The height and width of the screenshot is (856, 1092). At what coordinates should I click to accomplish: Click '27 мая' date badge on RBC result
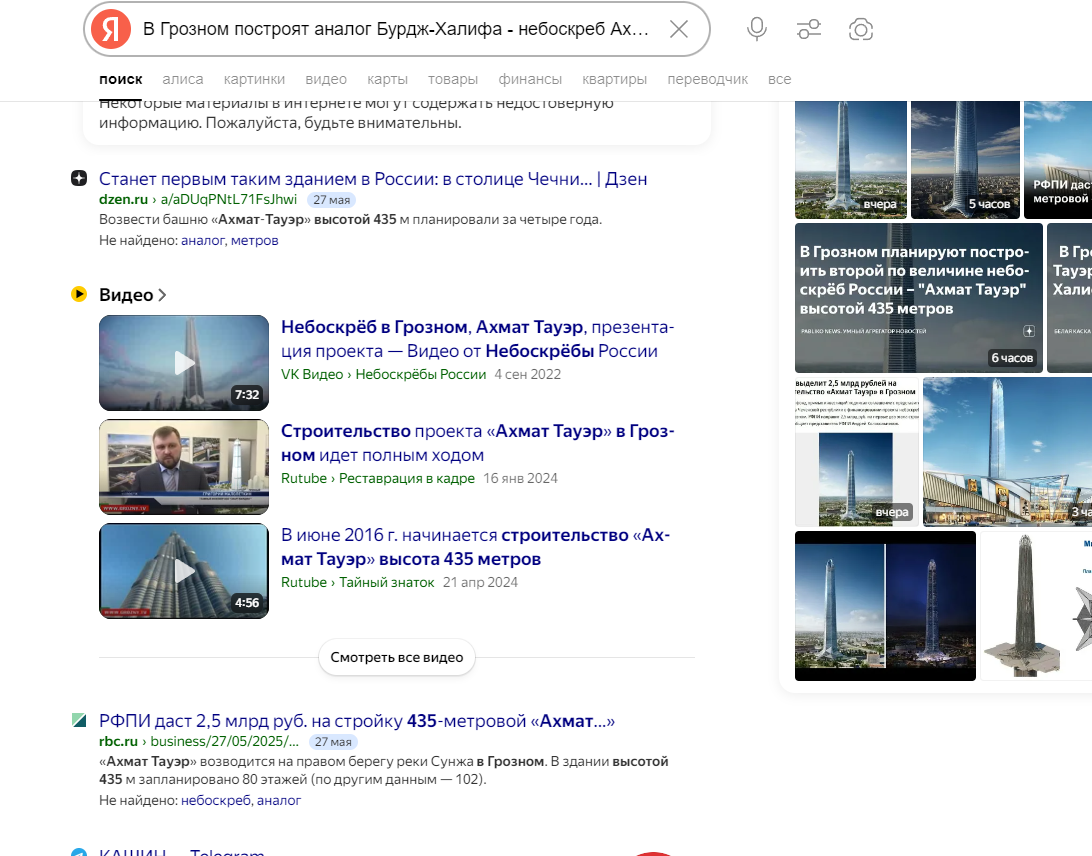pos(333,742)
